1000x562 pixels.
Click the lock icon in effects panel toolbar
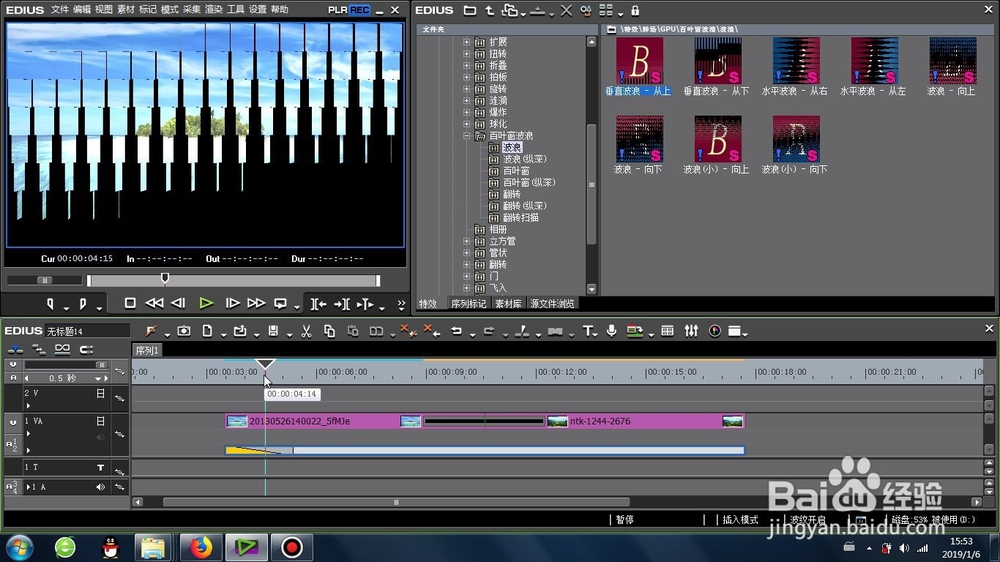click(635, 10)
